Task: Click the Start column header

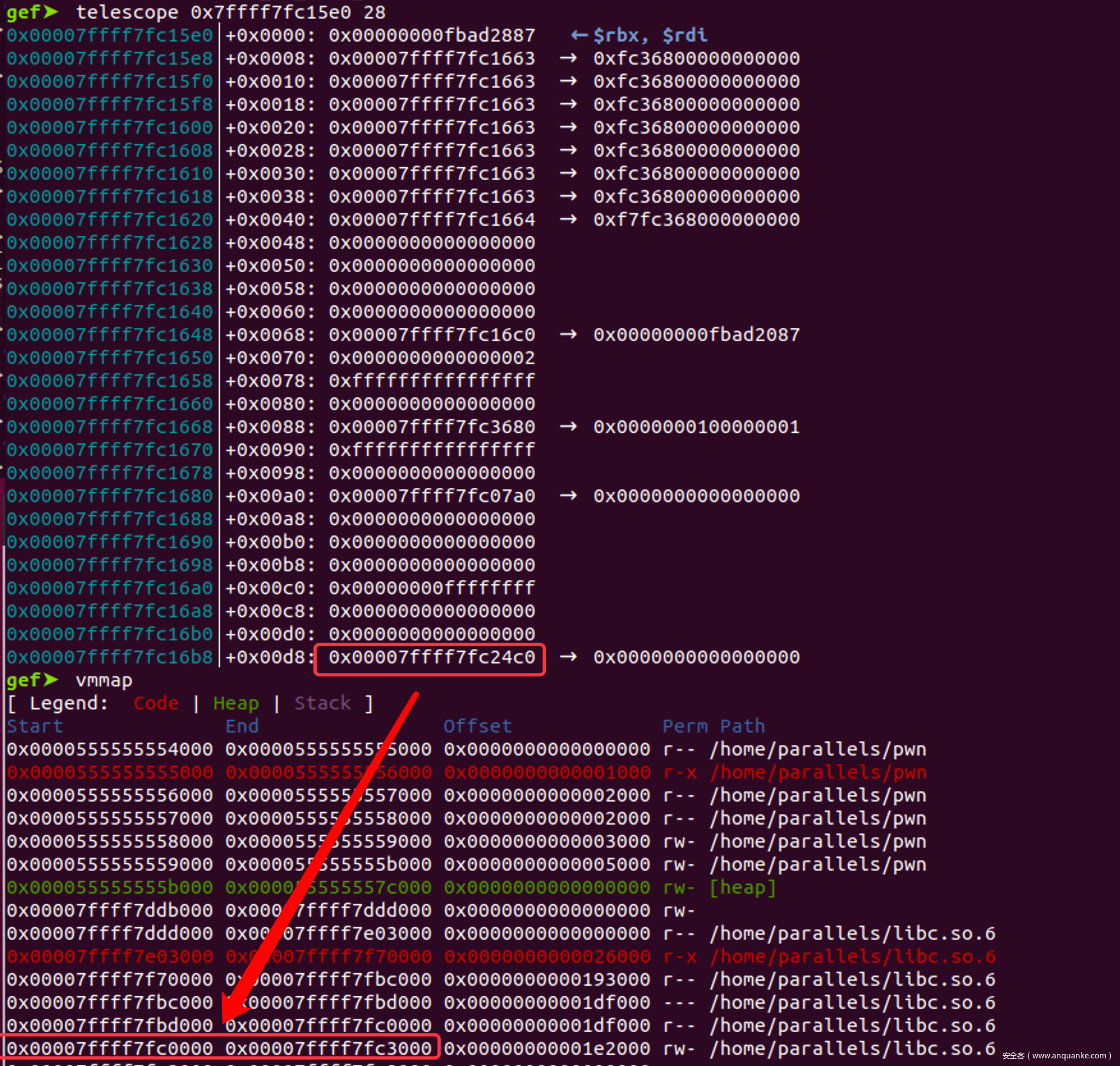Action: click(35, 726)
